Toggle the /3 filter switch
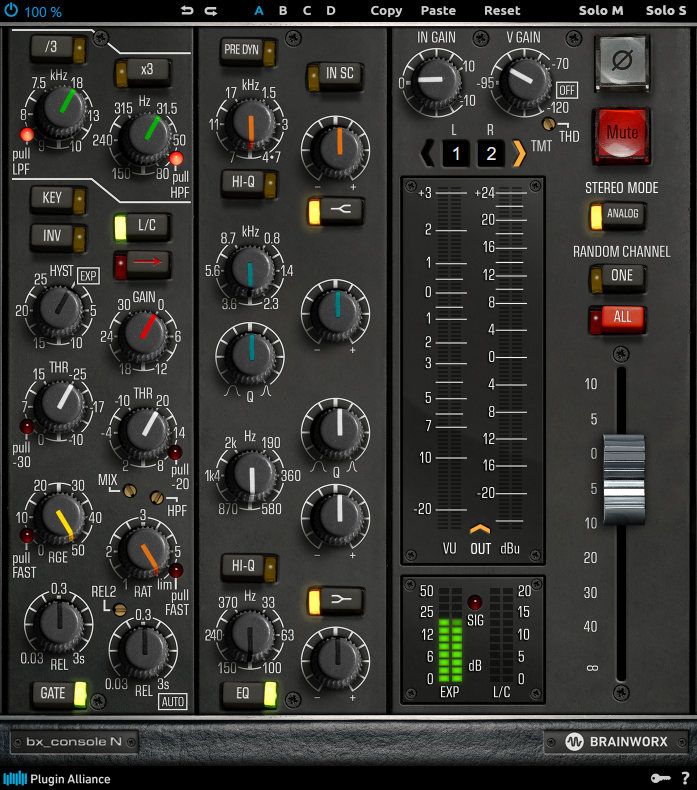This screenshot has height=790, width=697. (58, 48)
